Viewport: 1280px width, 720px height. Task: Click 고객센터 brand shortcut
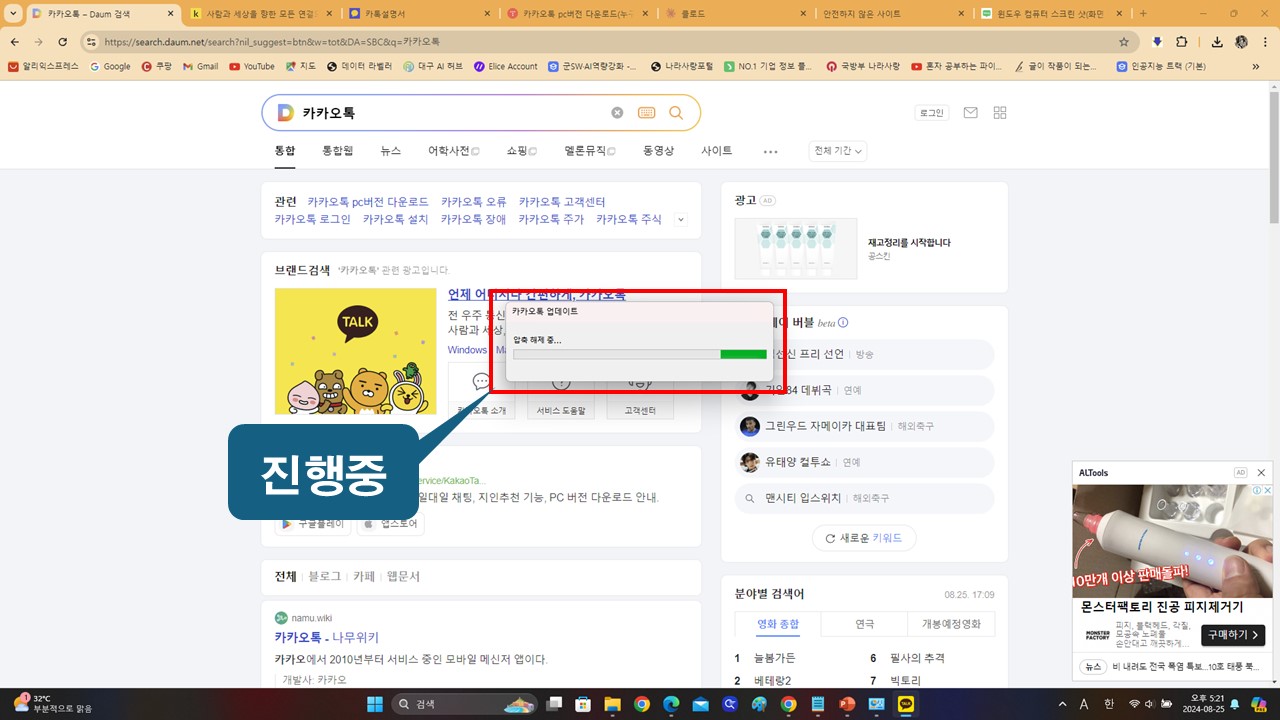click(x=640, y=392)
